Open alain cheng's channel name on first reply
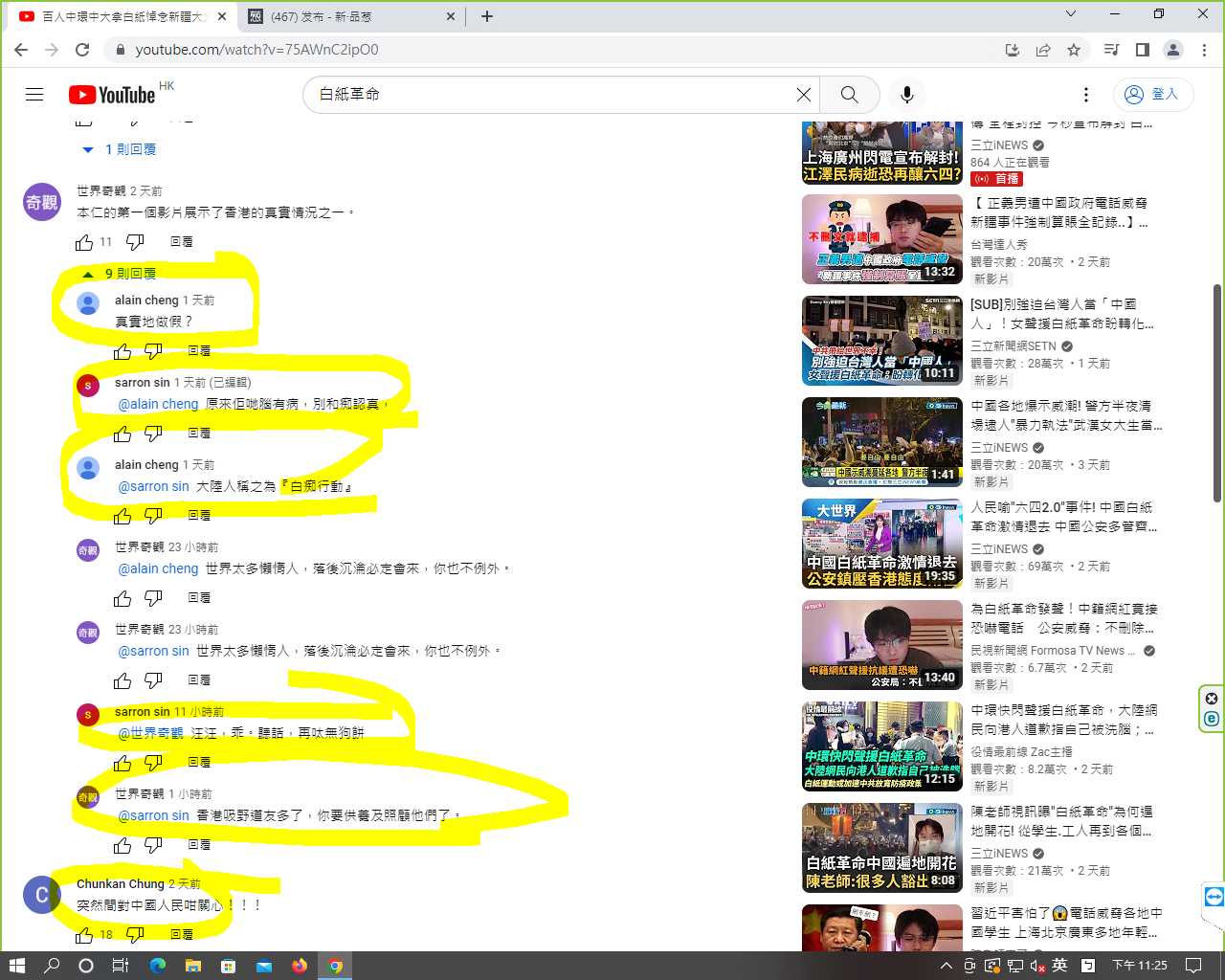The image size is (1225, 980). 146,301
